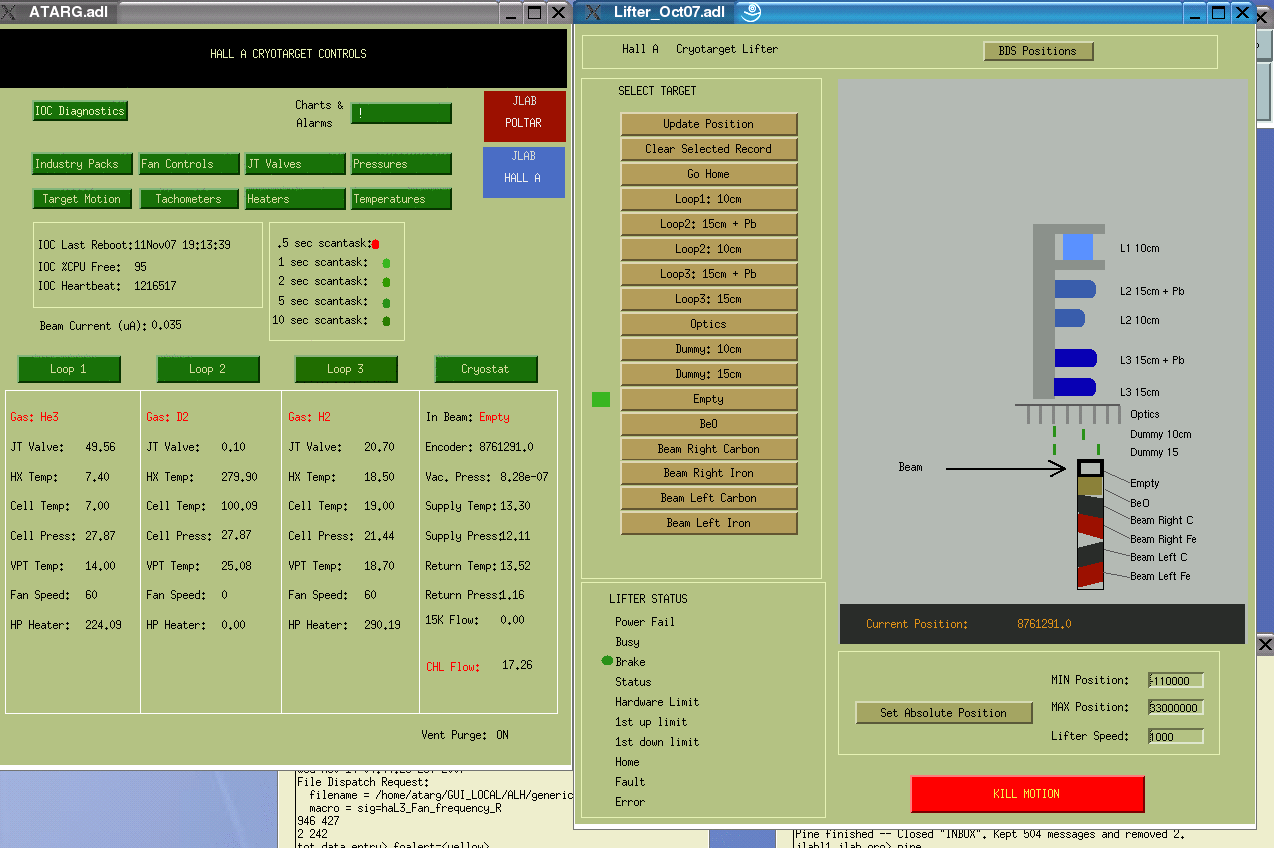Image resolution: width=1274 pixels, height=848 pixels.
Task: Select target Loop2: 15cm + Pb
Action: pos(709,224)
